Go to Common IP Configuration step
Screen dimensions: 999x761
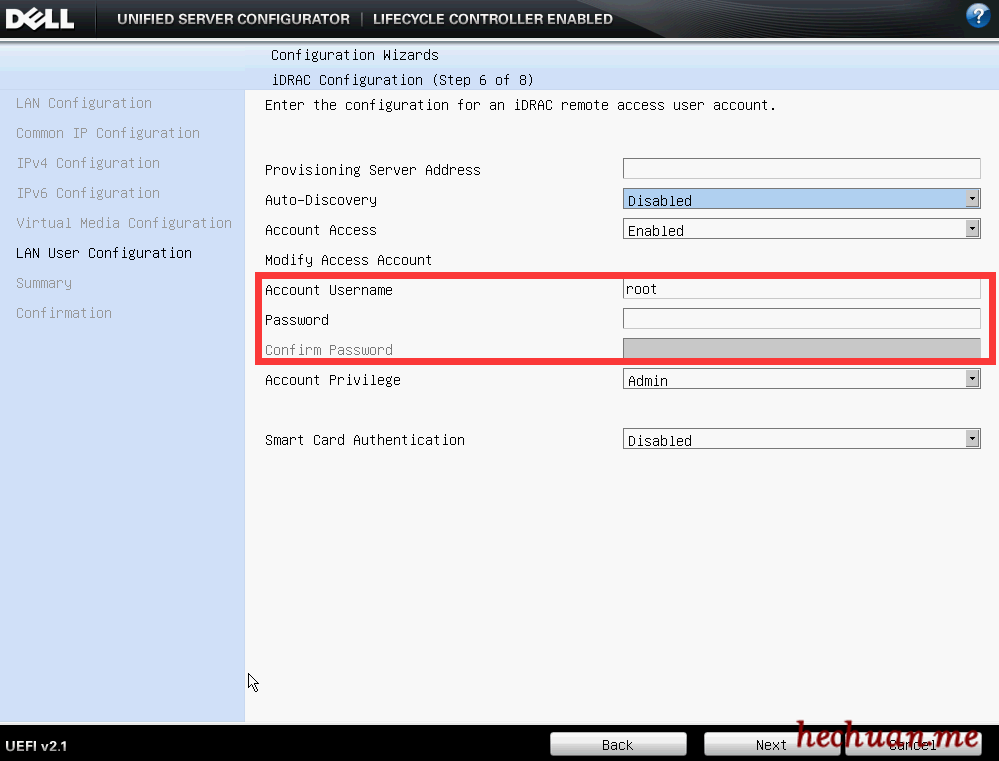108,133
